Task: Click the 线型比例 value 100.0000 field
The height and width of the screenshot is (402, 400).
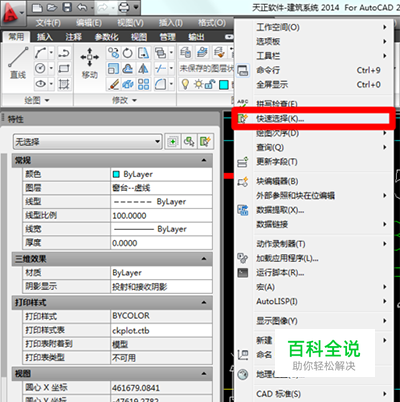Action: (161, 216)
